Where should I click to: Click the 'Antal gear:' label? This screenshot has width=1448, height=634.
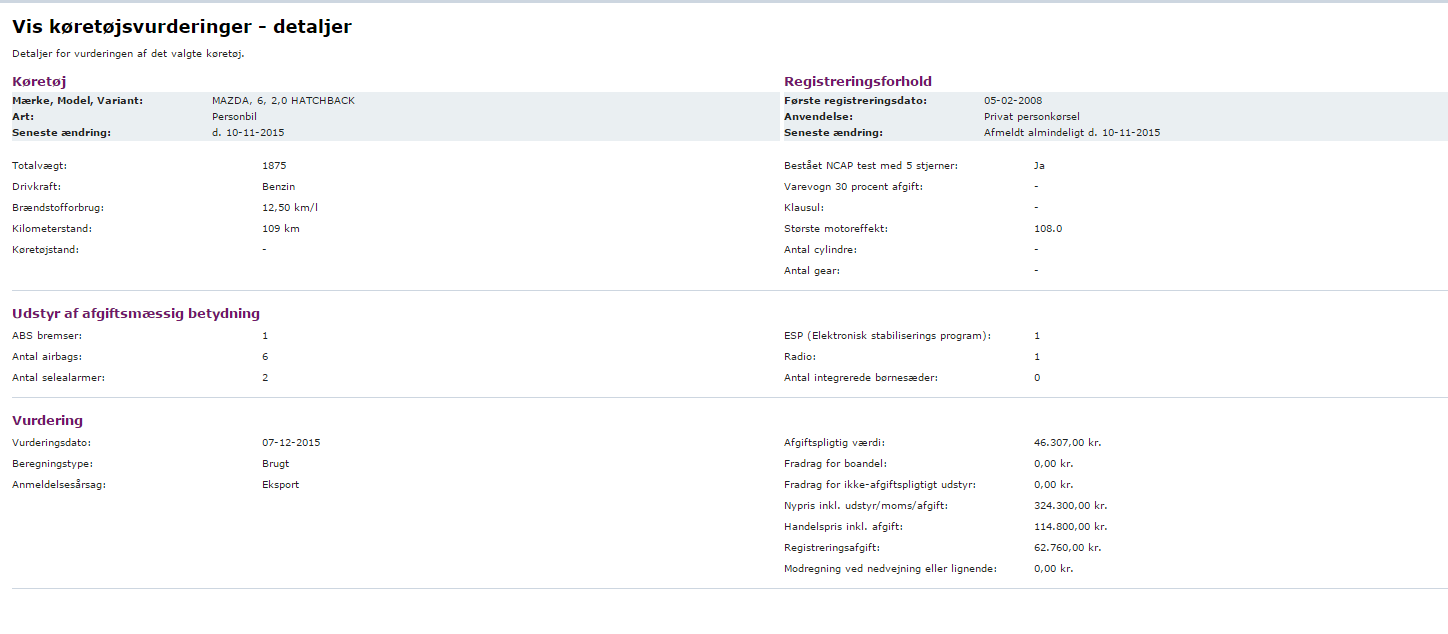[x=811, y=270]
